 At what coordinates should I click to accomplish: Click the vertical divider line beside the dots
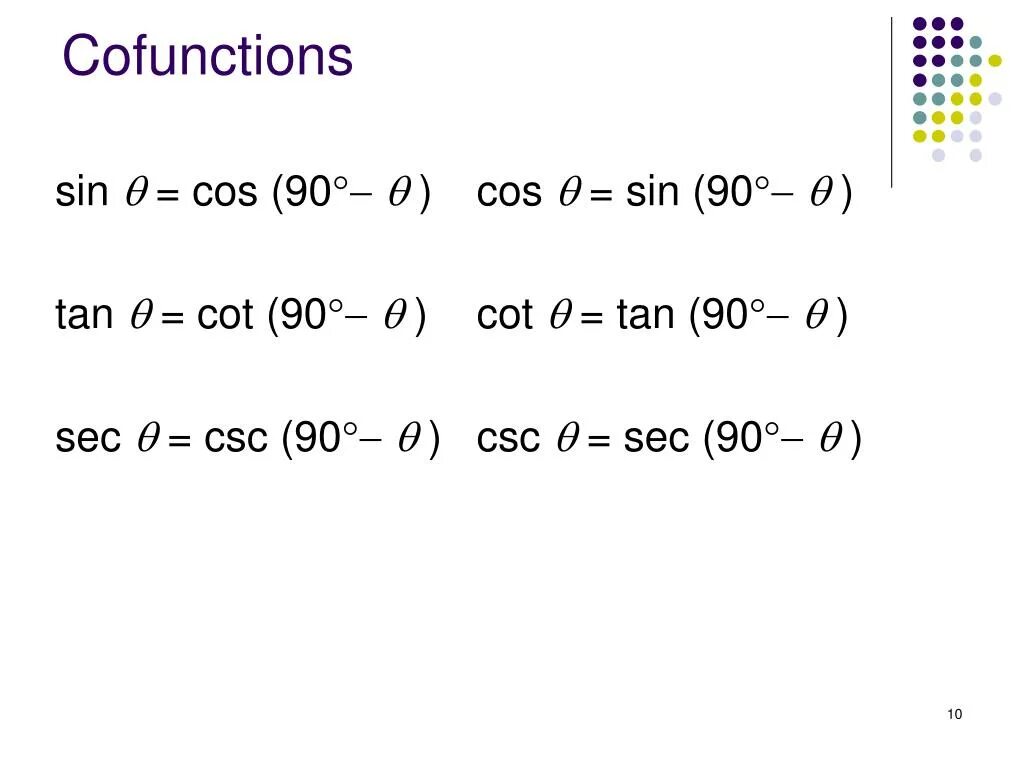pos(891,103)
